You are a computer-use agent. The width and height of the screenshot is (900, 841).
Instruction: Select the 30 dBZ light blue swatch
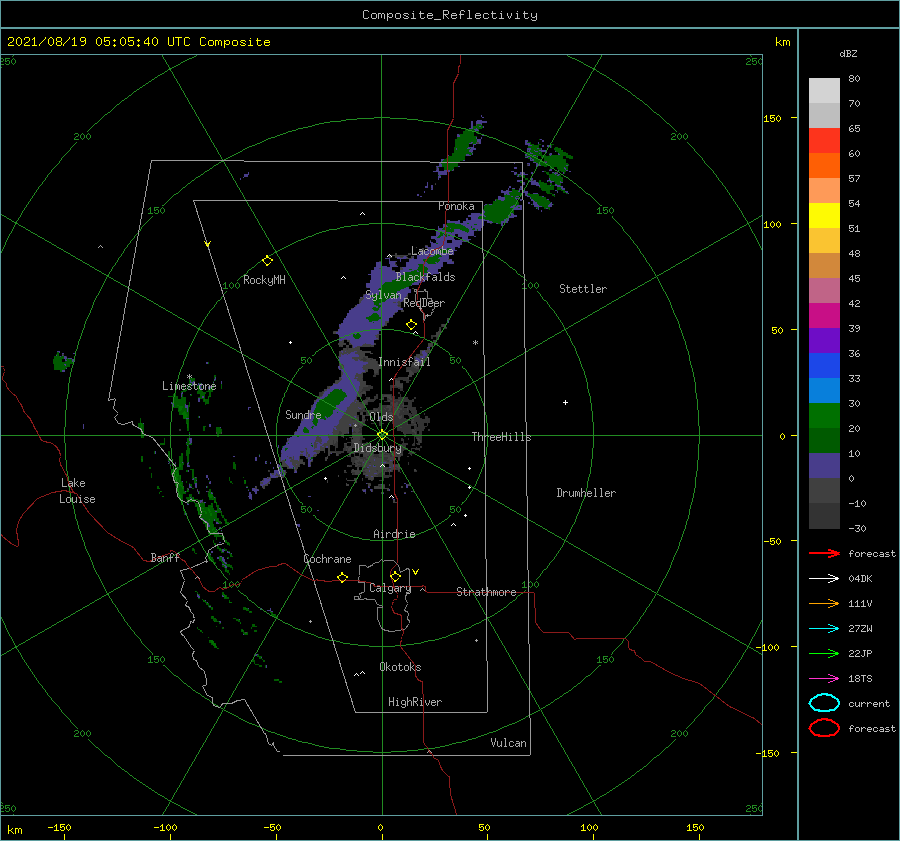tap(824, 390)
